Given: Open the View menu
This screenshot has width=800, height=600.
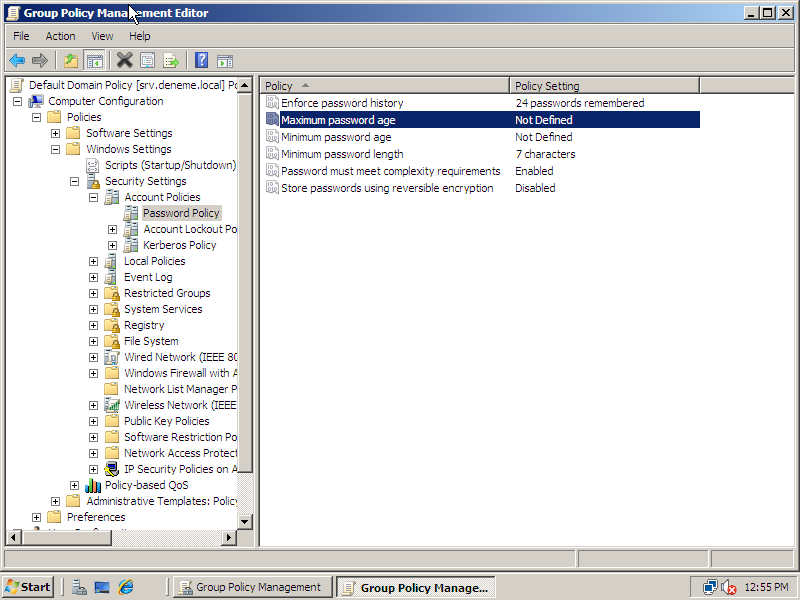Looking at the screenshot, I should (x=102, y=36).
